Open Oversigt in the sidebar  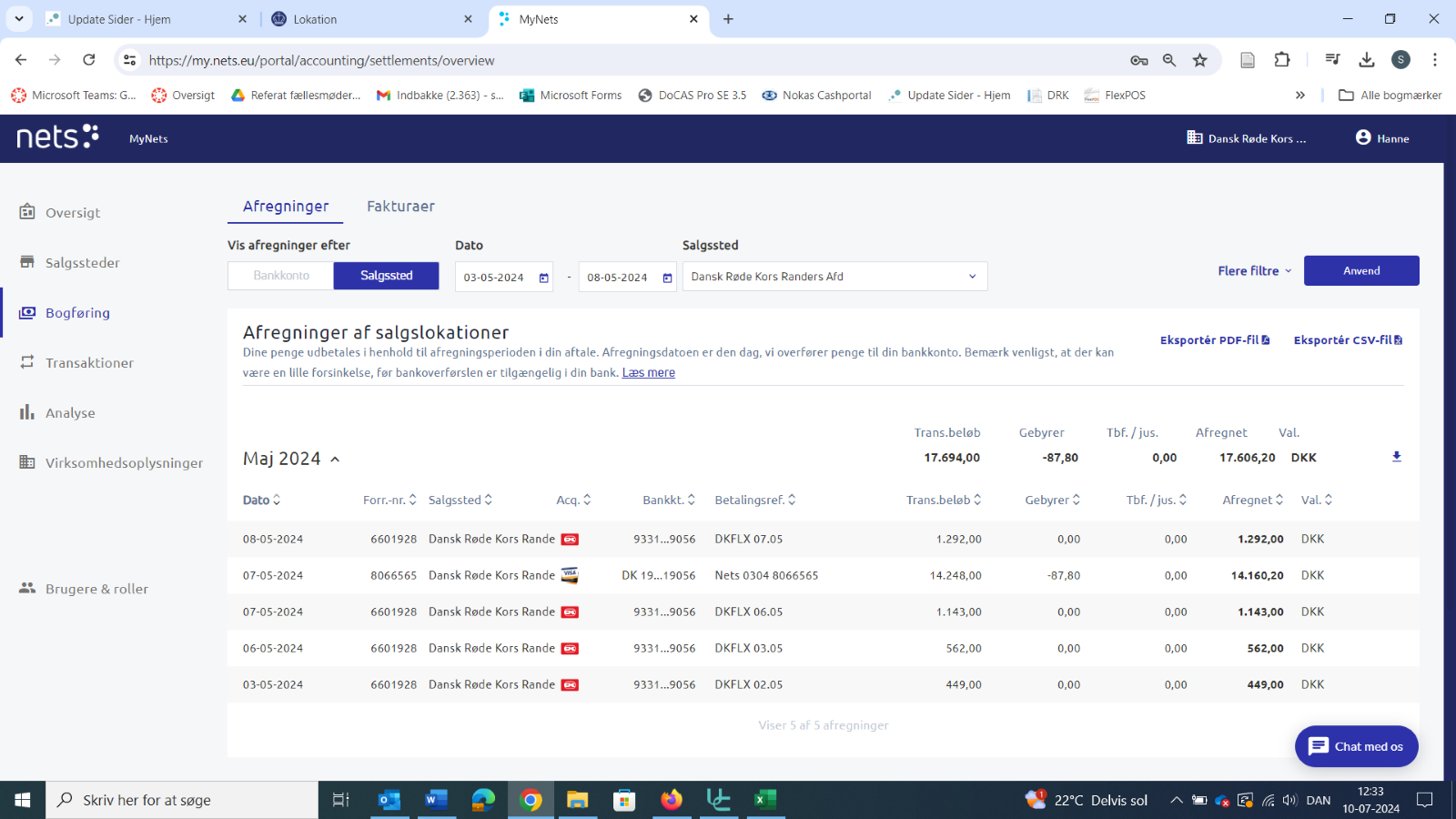pyautogui.click(x=60, y=212)
